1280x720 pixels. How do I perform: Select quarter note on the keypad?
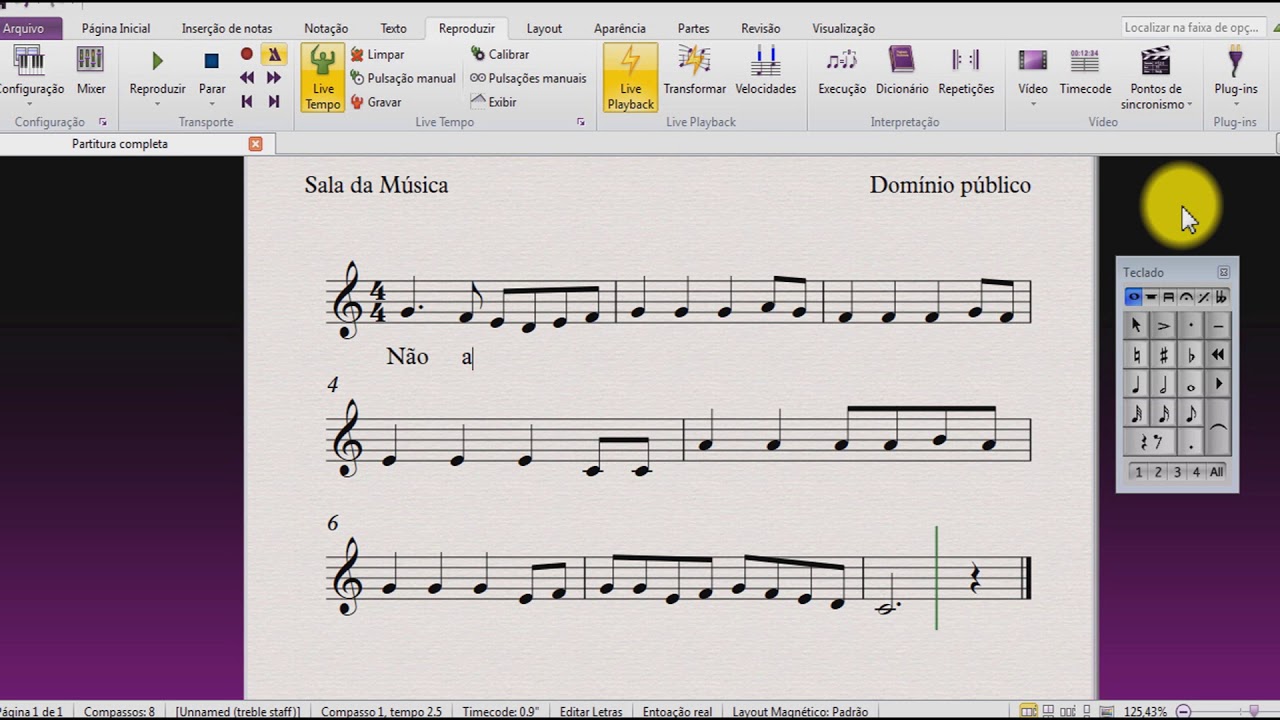coord(1136,384)
